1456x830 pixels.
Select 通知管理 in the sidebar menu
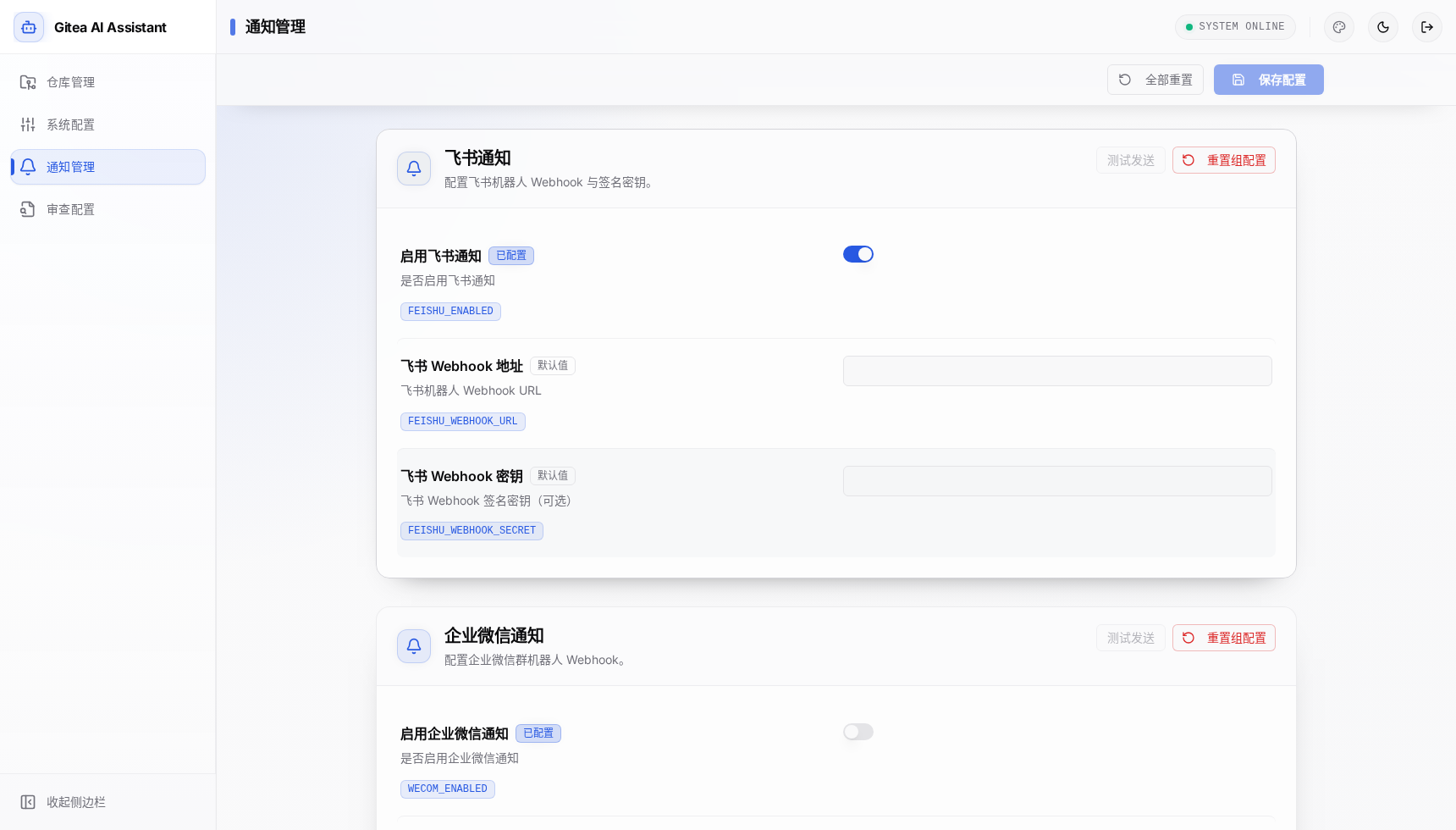click(108, 167)
